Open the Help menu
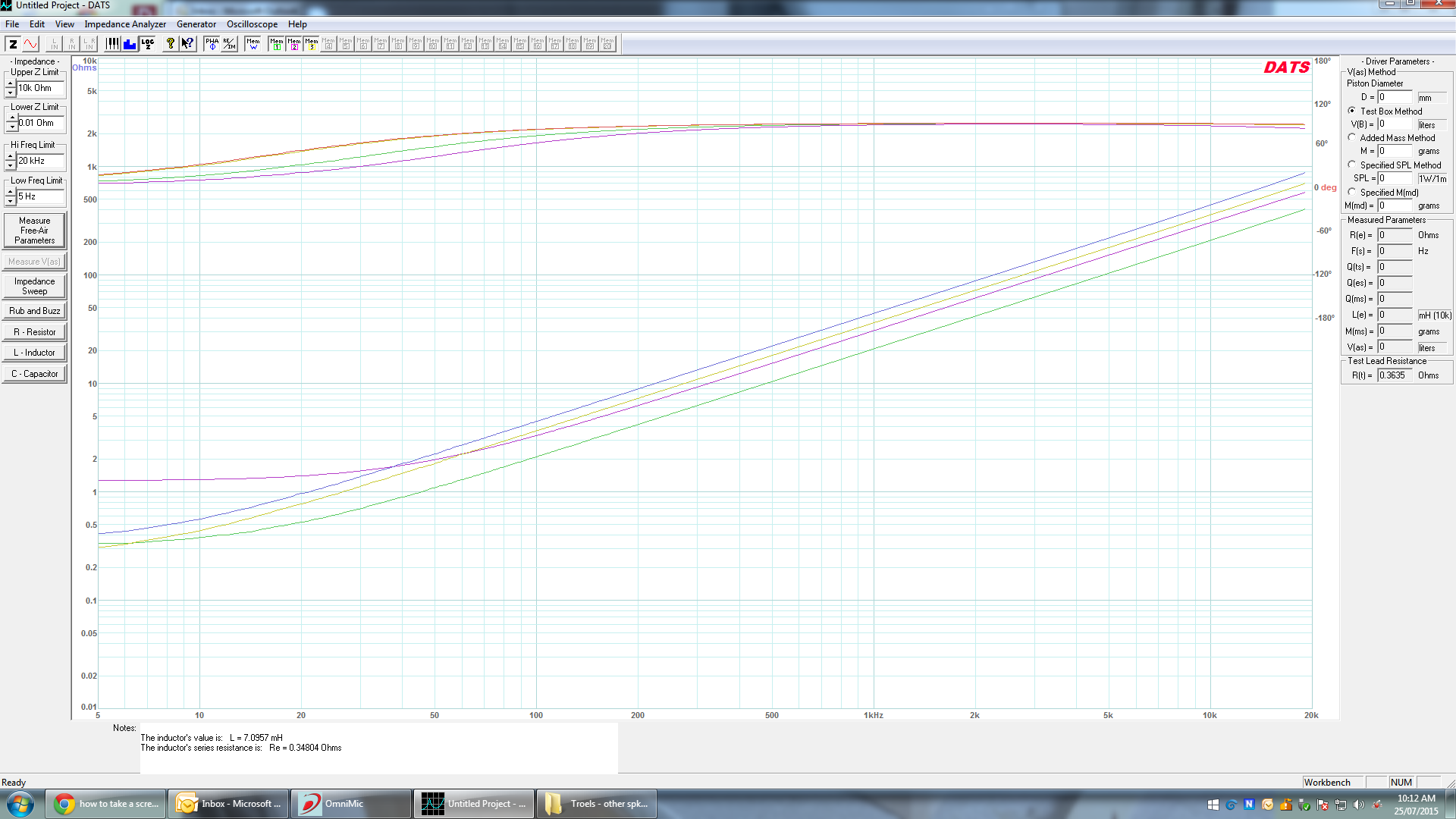1456x819 pixels. 297,24
